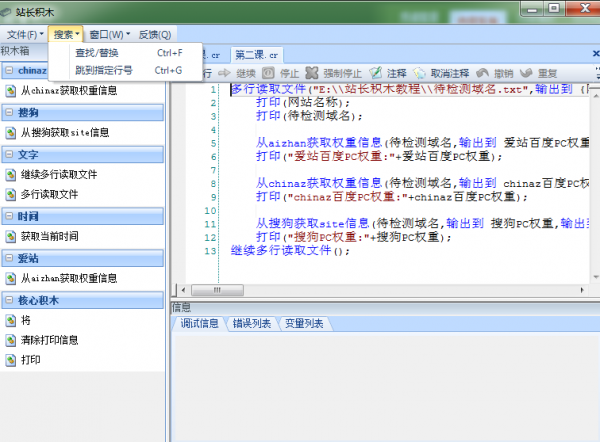Select 清除打印信息 block
Viewport: 600px width, 442px height.
coord(49,340)
